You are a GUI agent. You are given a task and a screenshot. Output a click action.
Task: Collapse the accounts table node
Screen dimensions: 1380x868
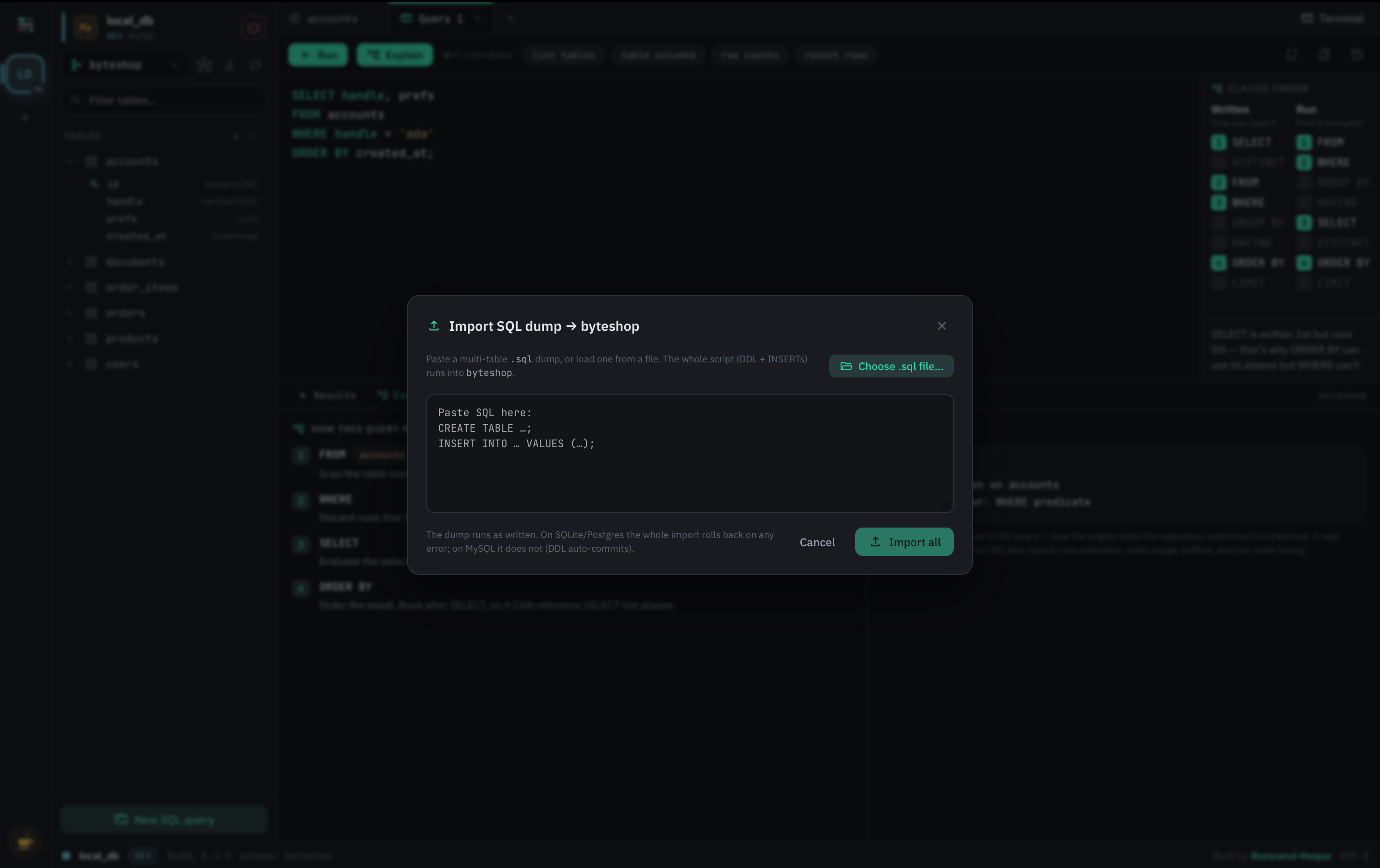pyautogui.click(x=69, y=162)
